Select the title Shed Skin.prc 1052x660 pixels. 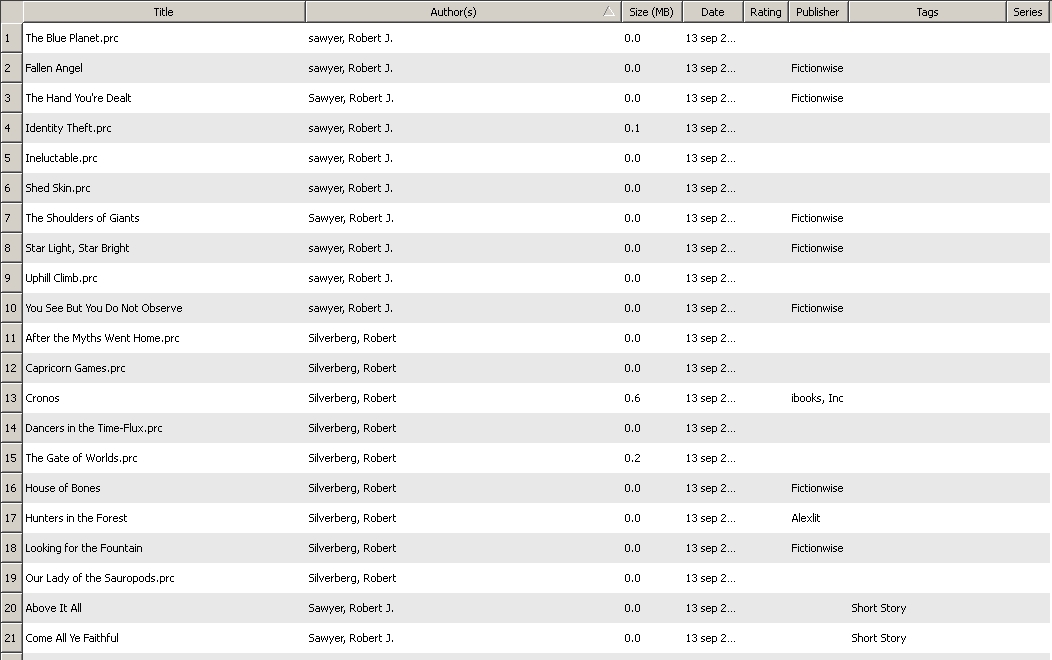[58, 188]
